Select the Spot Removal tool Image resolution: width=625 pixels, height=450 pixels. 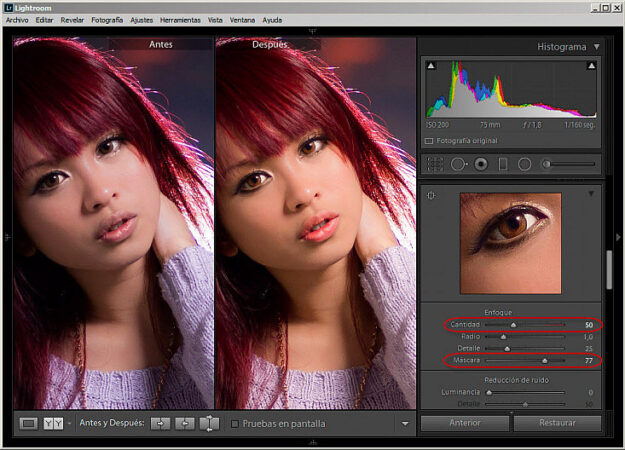tap(459, 163)
